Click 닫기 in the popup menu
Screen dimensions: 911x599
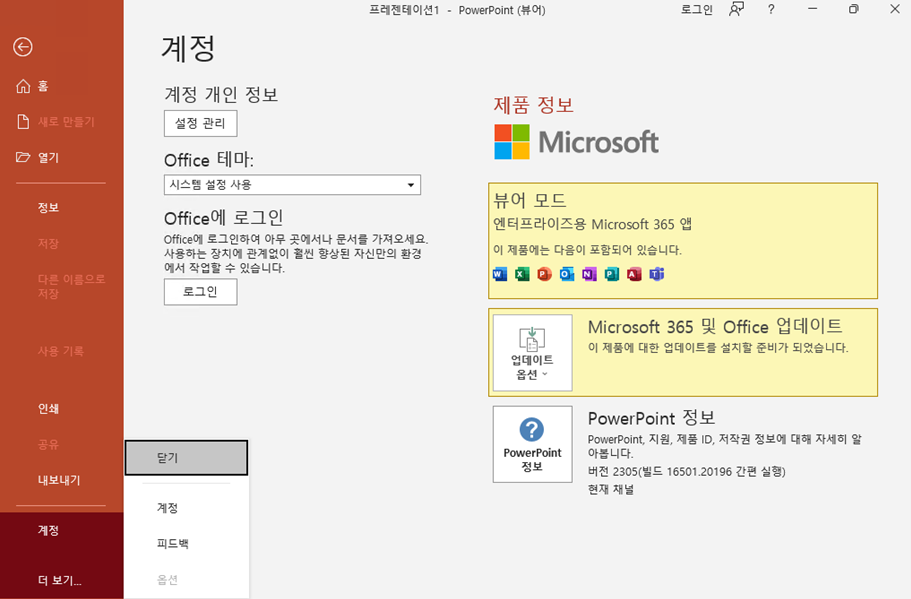point(186,458)
